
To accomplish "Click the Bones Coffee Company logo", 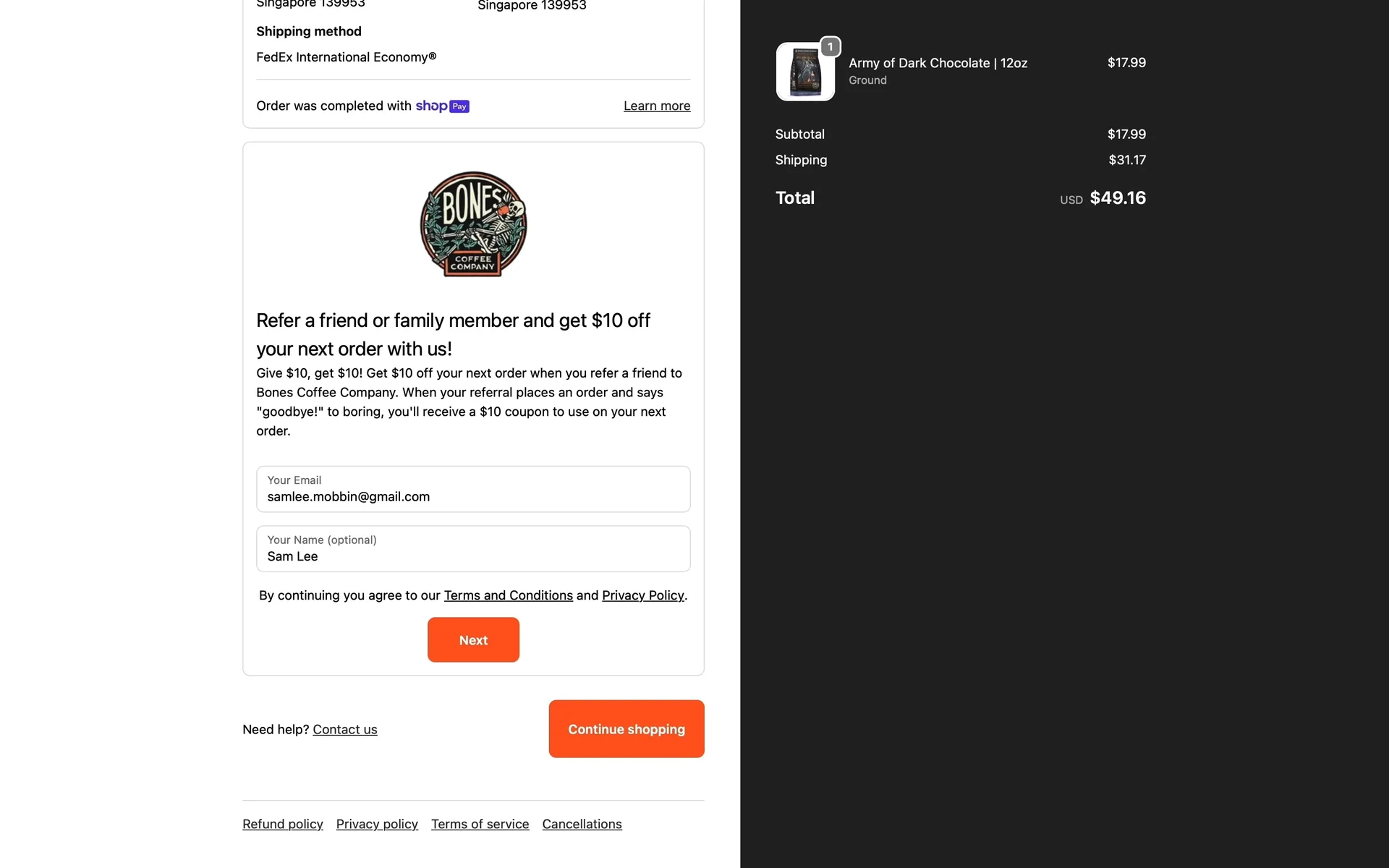I will coord(473,224).
